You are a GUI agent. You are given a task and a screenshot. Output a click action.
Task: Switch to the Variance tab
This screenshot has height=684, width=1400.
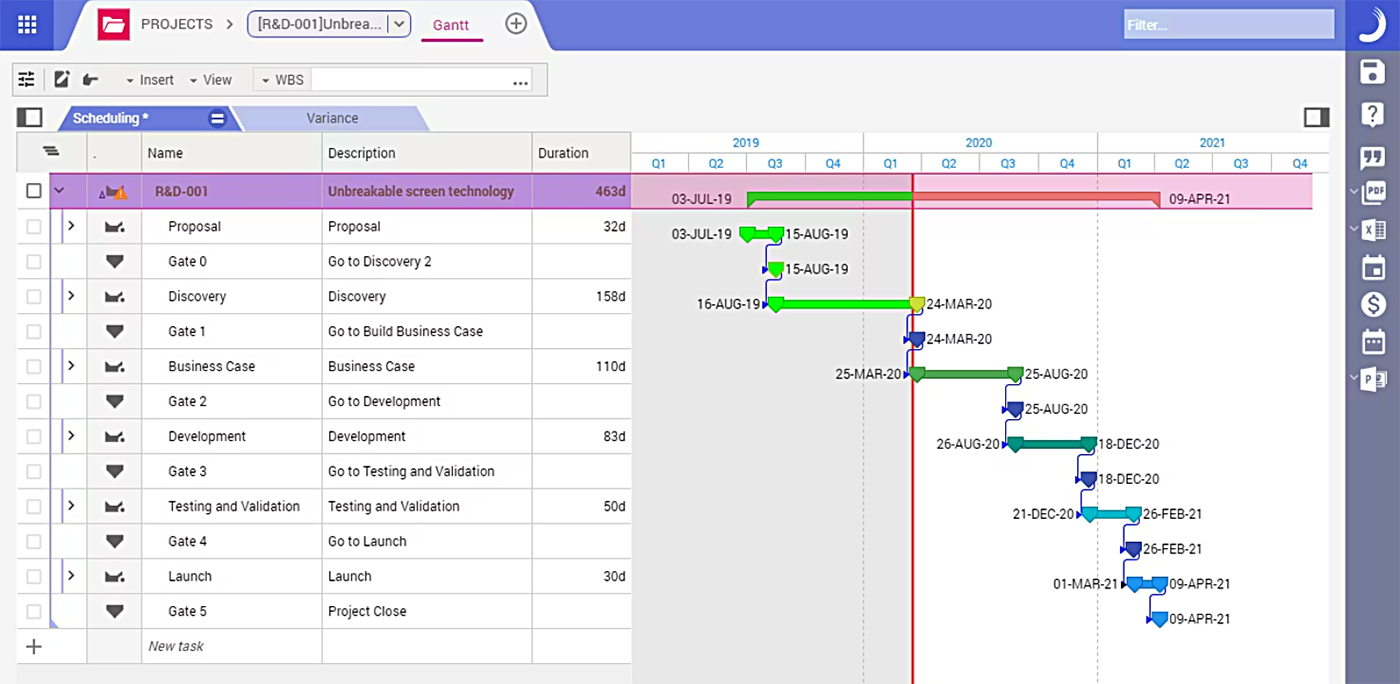(332, 117)
